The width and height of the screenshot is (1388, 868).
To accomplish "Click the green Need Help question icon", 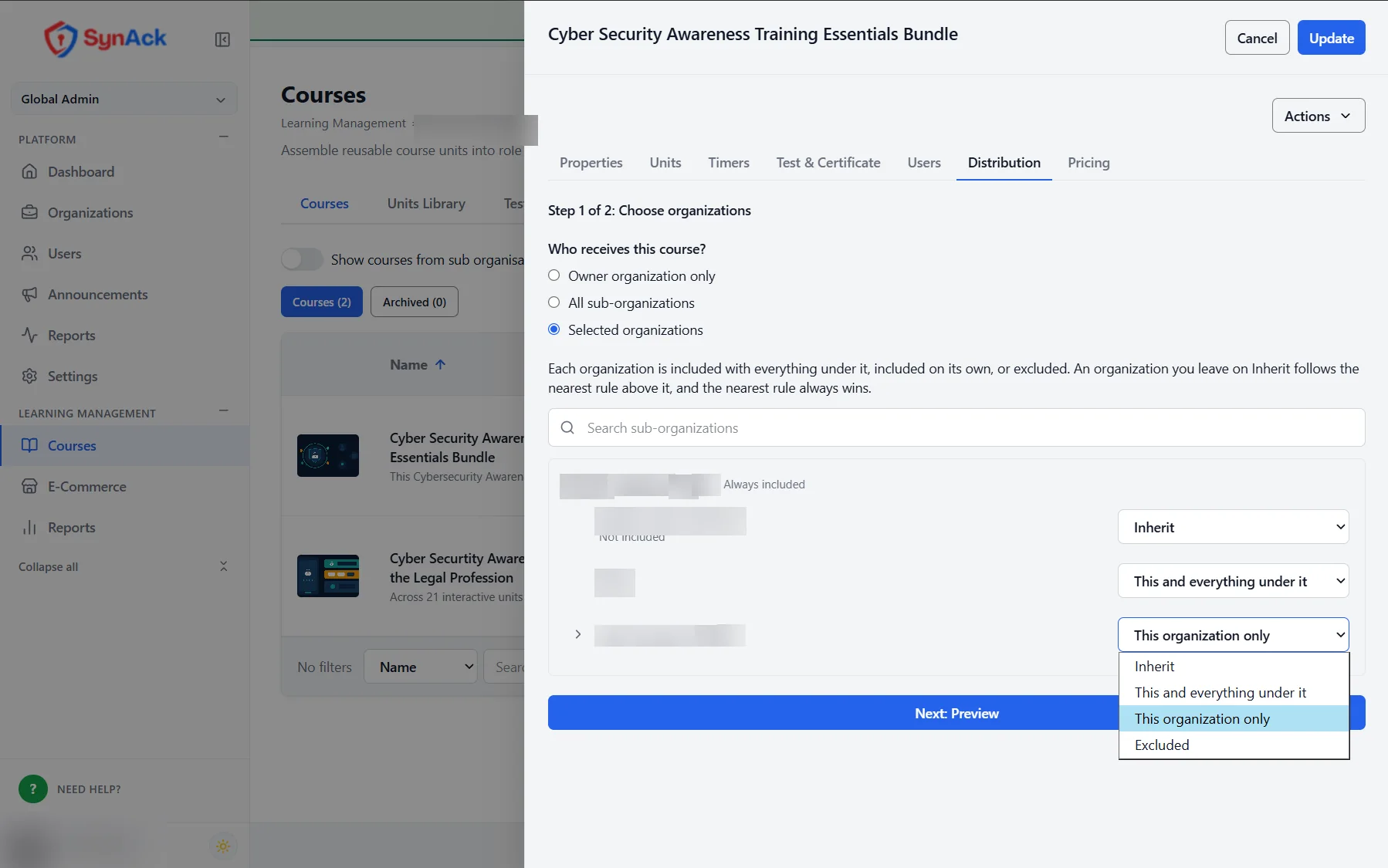I will tap(33, 789).
